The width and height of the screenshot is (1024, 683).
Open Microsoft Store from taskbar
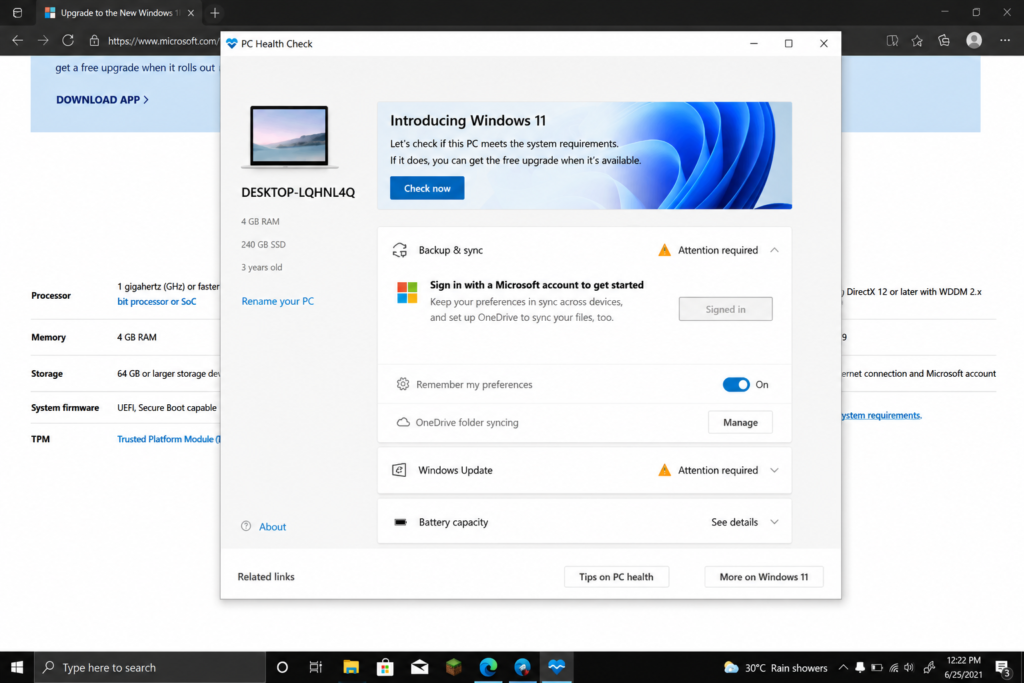pos(385,667)
